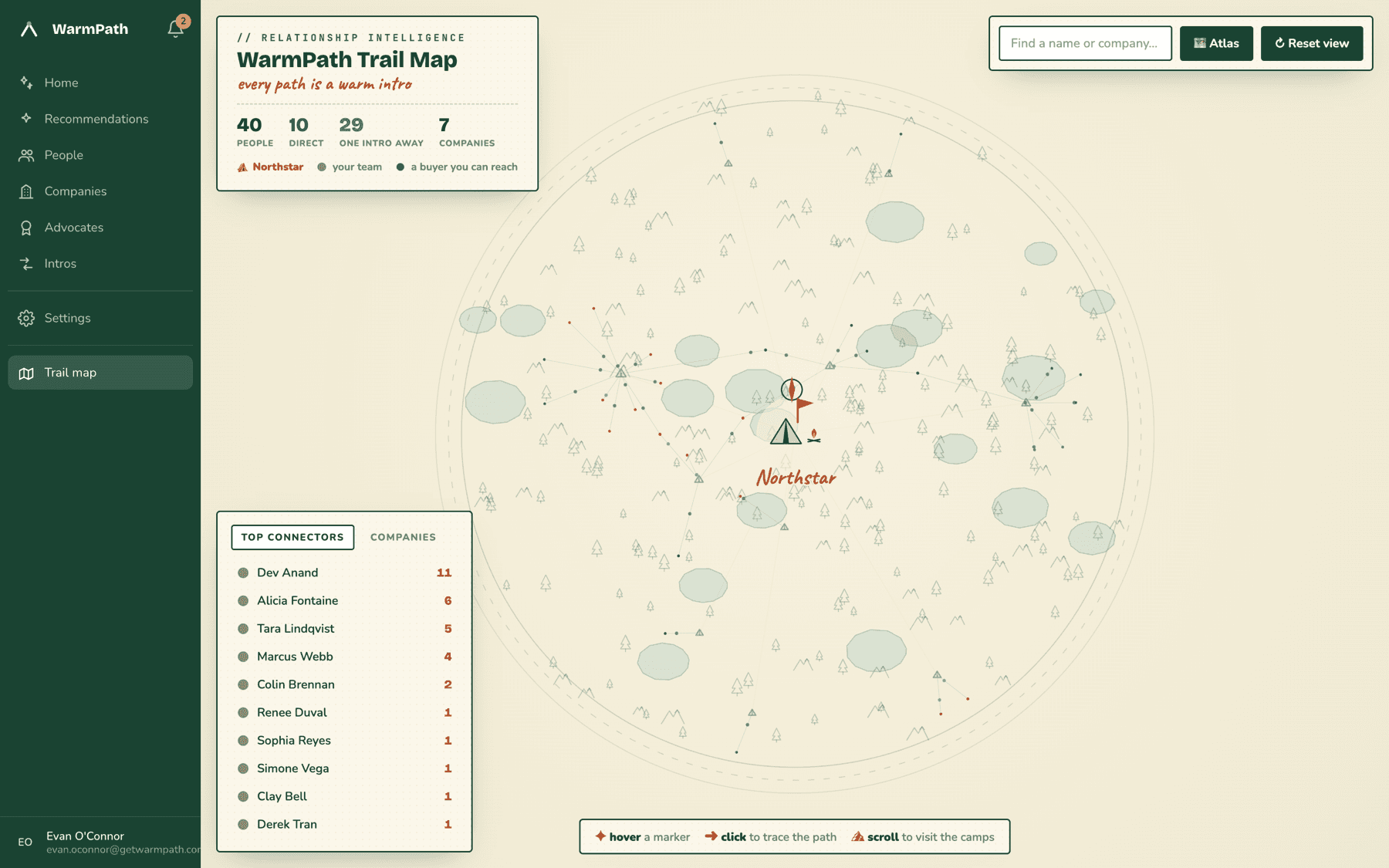Click Colin Brennan's avatar dot
Screen dimensions: 1389x868
pos(243,684)
